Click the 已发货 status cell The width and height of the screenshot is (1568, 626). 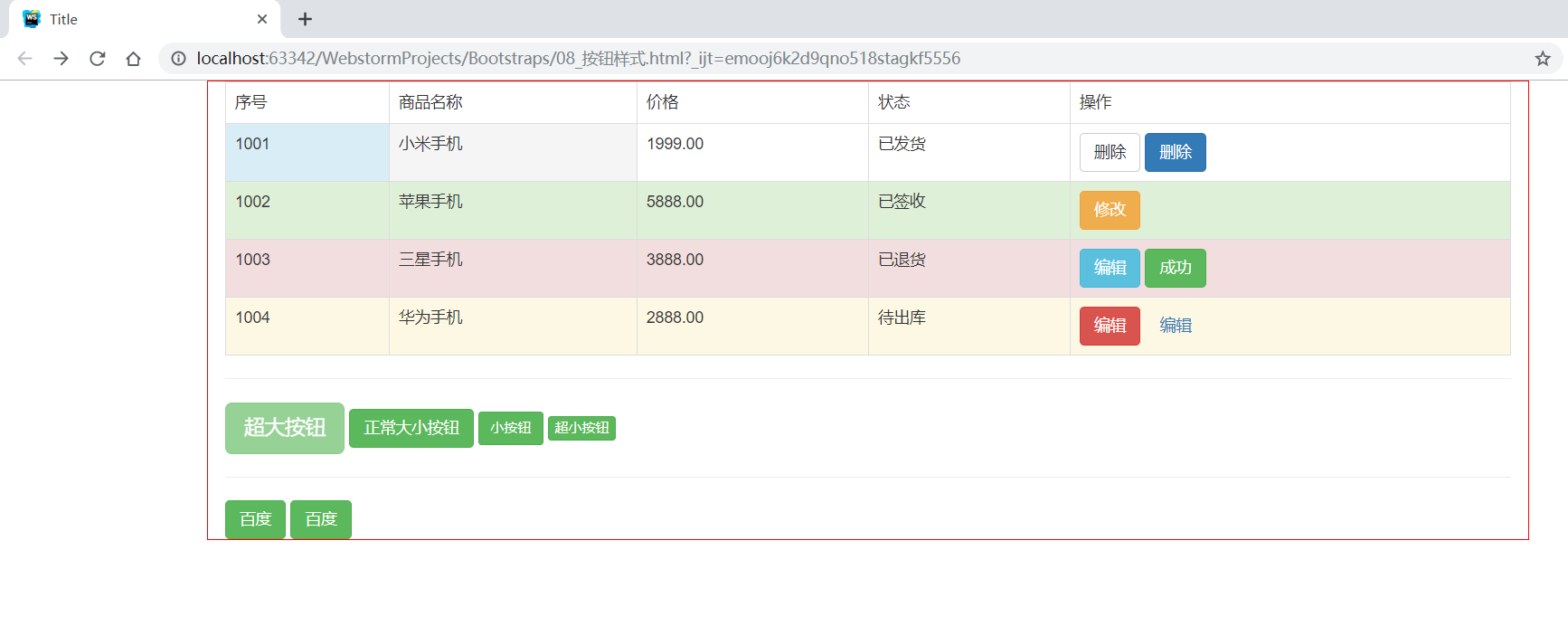tap(969, 153)
